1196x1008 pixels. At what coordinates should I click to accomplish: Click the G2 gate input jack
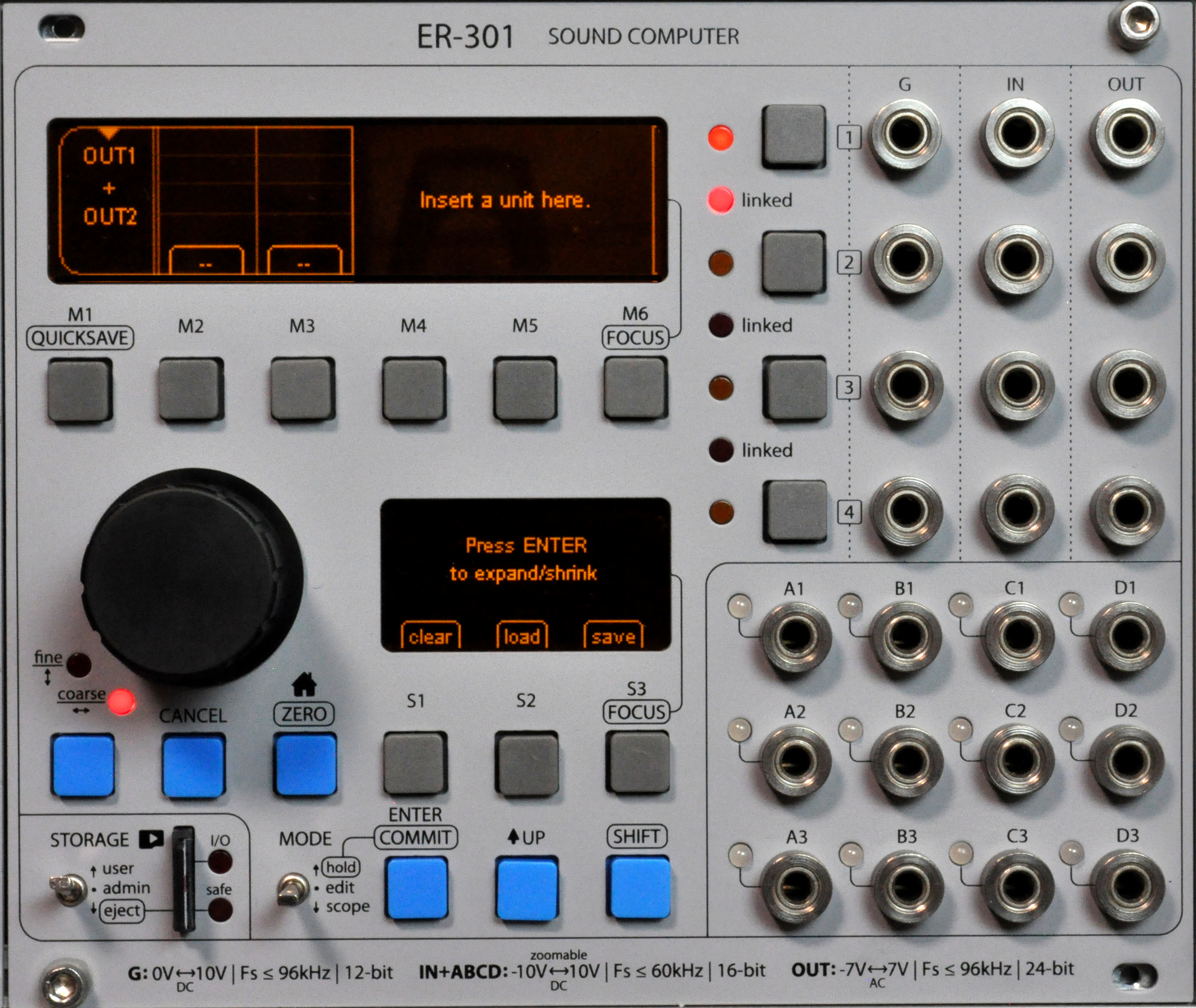906,260
